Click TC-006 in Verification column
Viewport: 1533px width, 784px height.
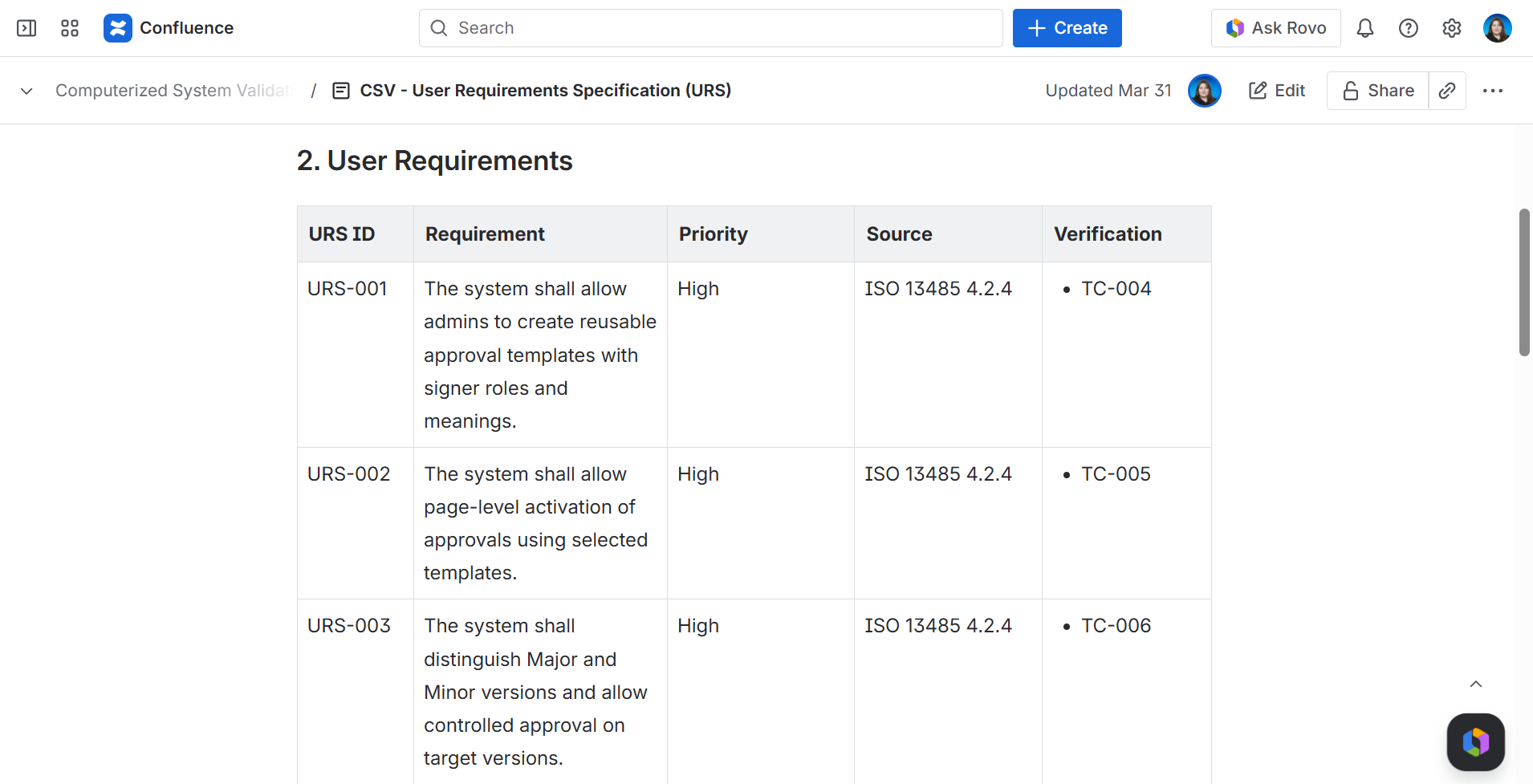coord(1116,626)
